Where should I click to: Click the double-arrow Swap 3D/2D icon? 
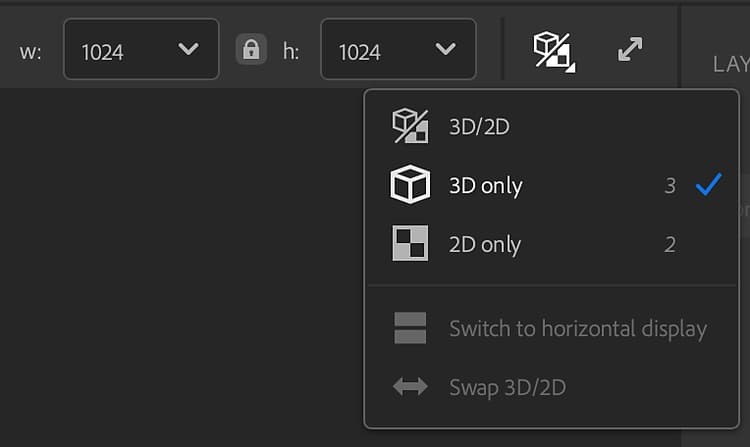[x=410, y=387]
